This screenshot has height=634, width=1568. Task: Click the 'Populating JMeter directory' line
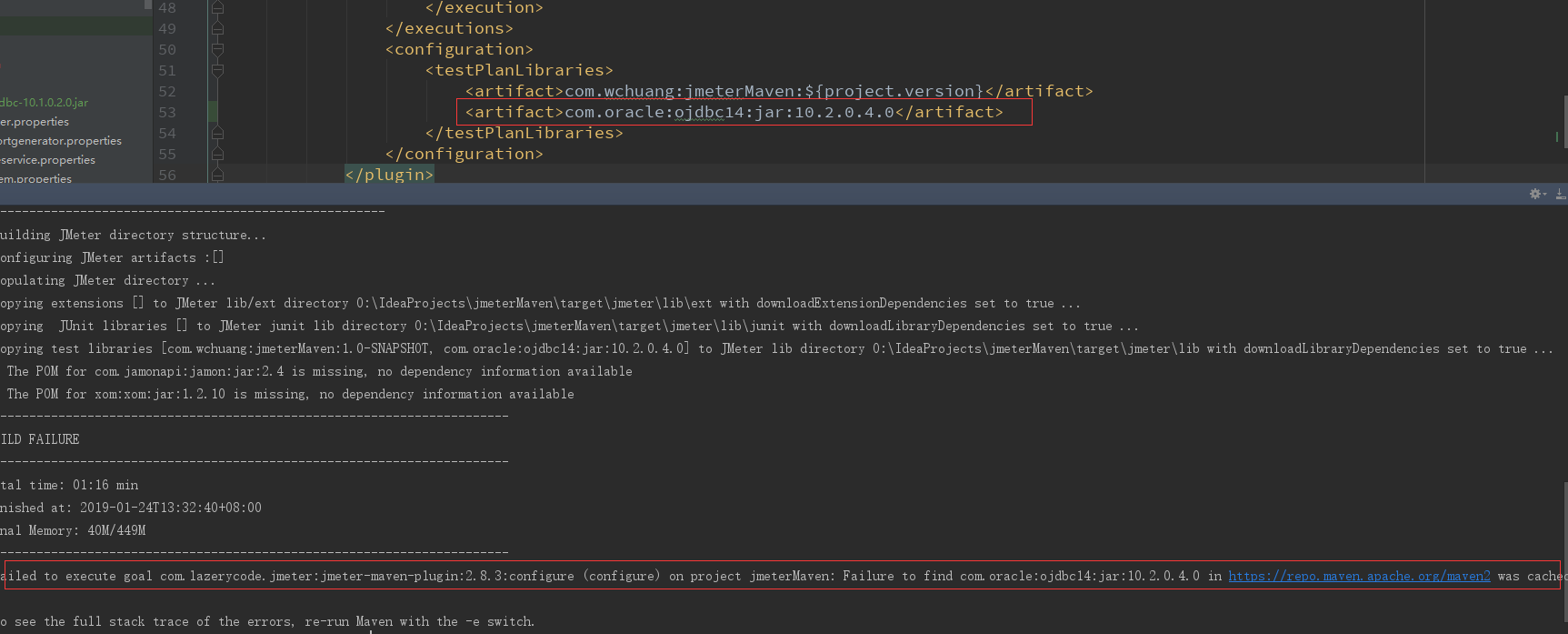pos(108,280)
